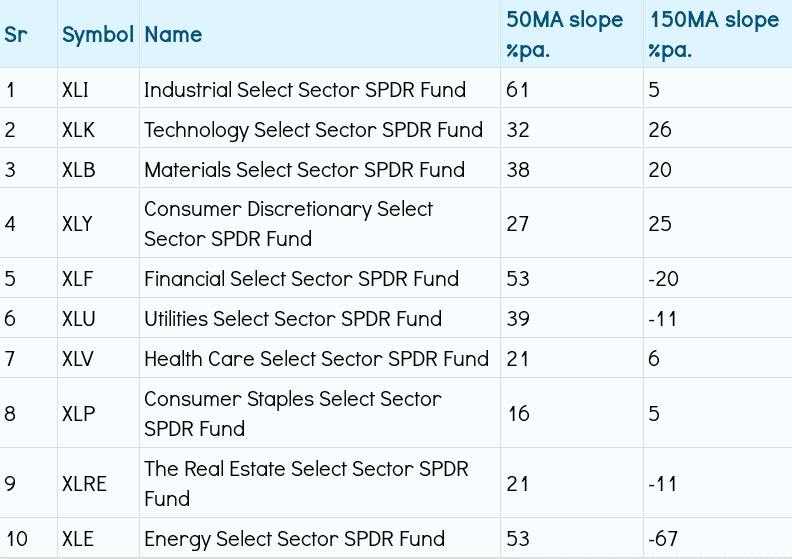Select Health Care Select Sector SPDR Fund

[x=316, y=359]
